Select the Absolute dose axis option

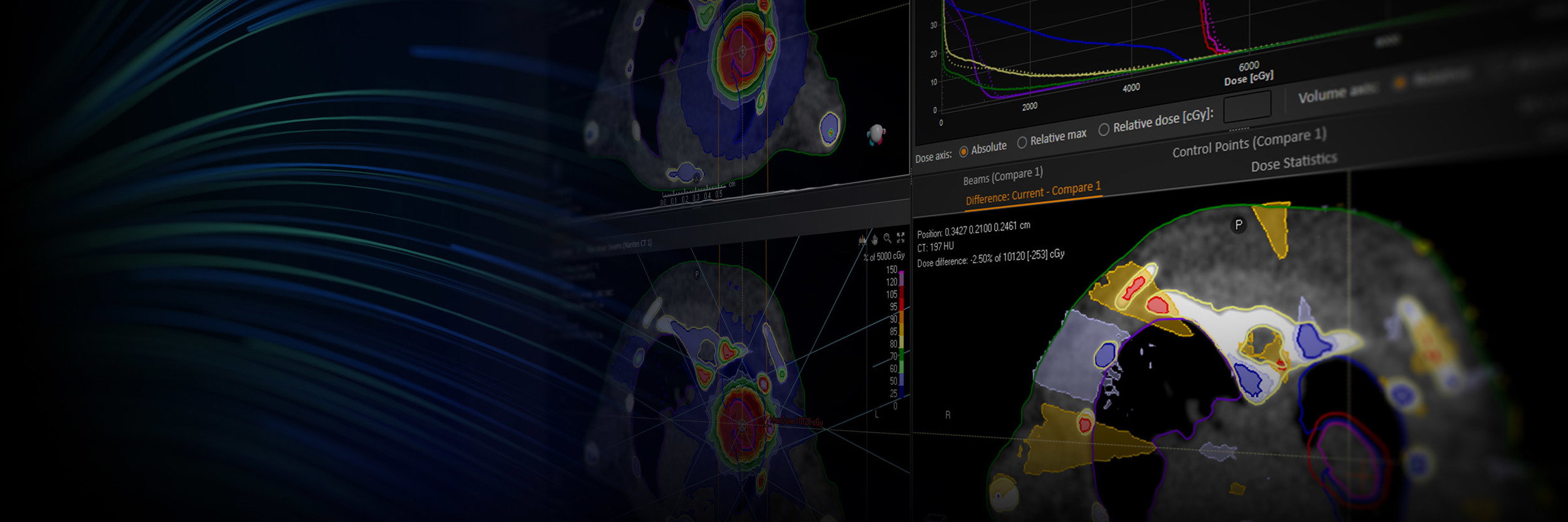coord(963,152)
